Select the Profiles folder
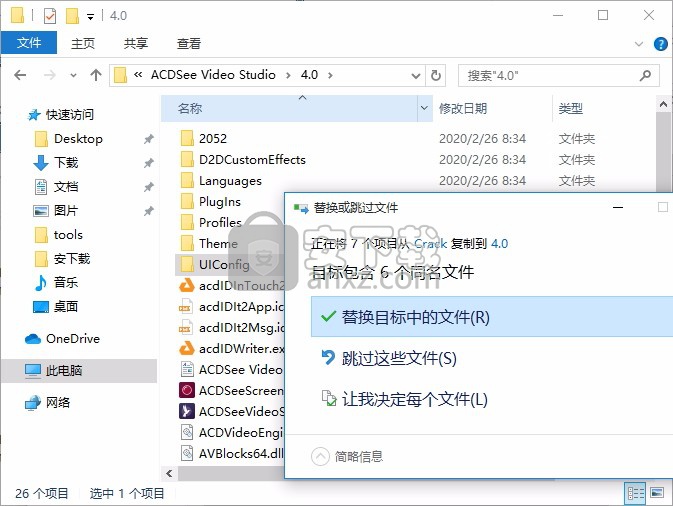The width and height of the screenshot is (673, 506). click(220, 223)
